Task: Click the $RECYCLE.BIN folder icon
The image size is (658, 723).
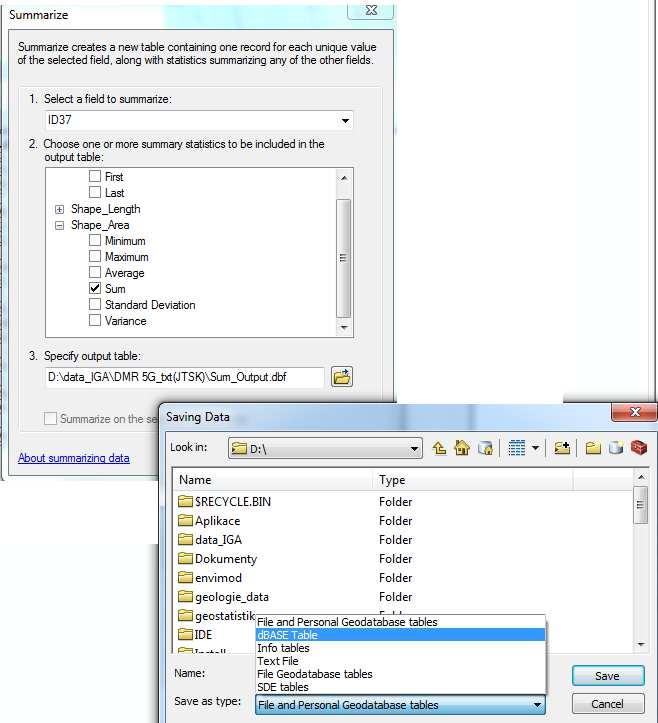Action: click(185, 501)
